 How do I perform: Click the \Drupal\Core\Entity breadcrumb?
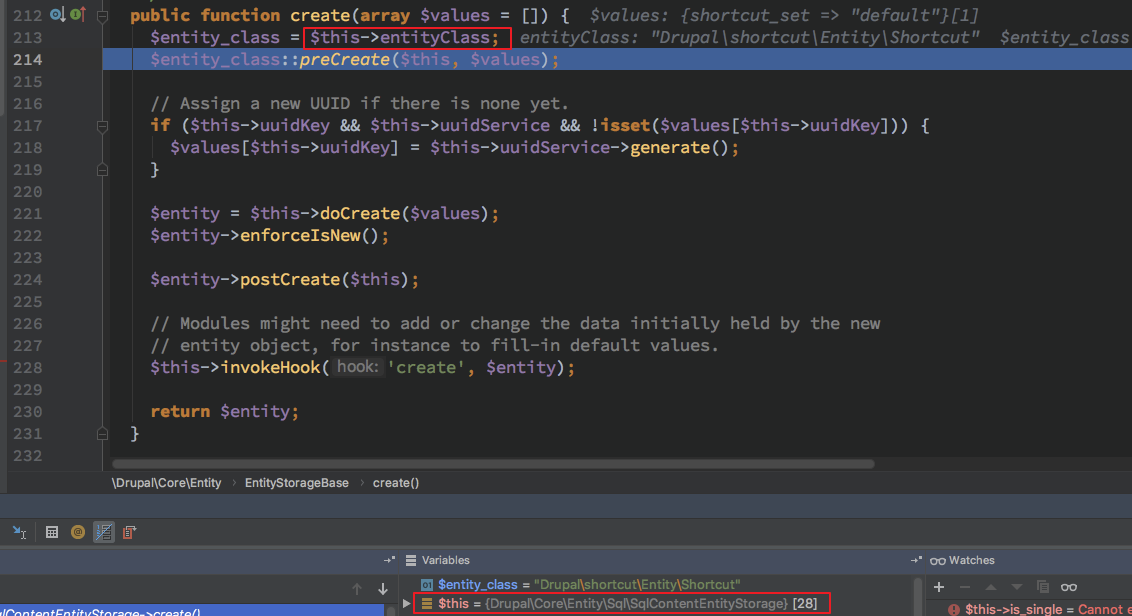click(x=166, y=483)
